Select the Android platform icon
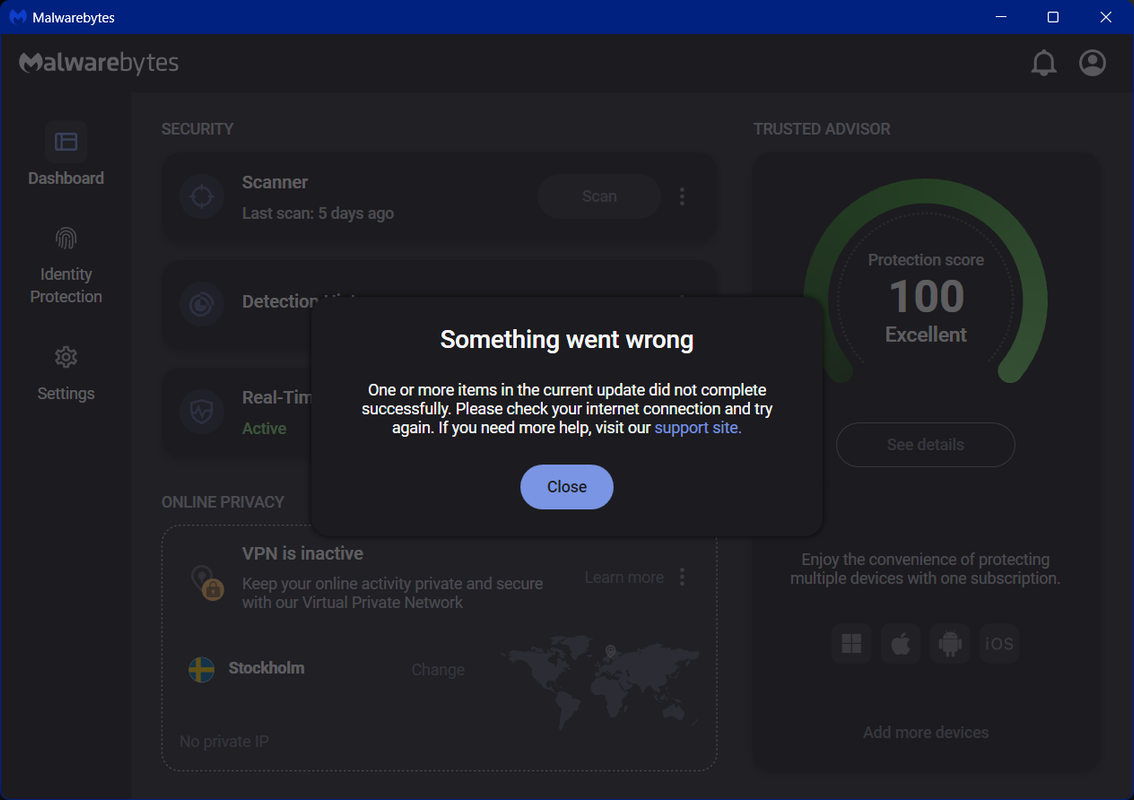The image size is (1134, 800). tap(950, 643)
